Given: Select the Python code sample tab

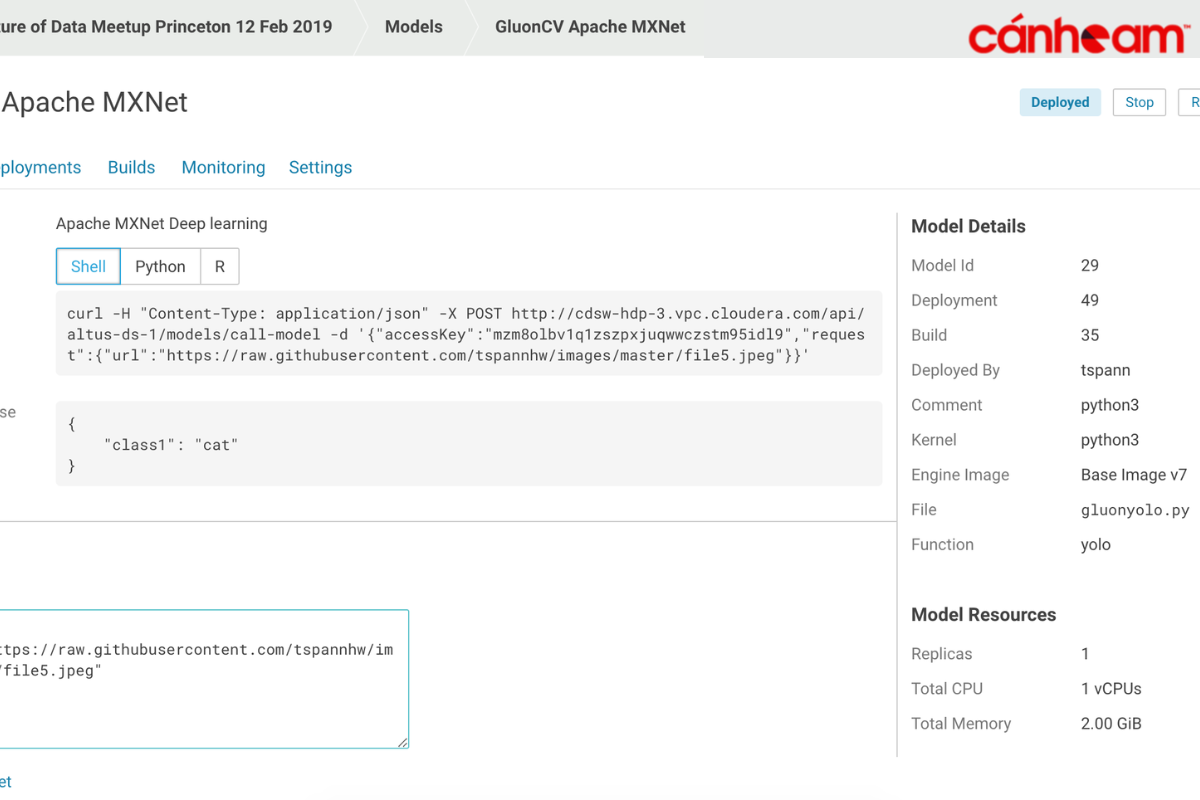Looking at the screenshot, I should coord(160,267).
